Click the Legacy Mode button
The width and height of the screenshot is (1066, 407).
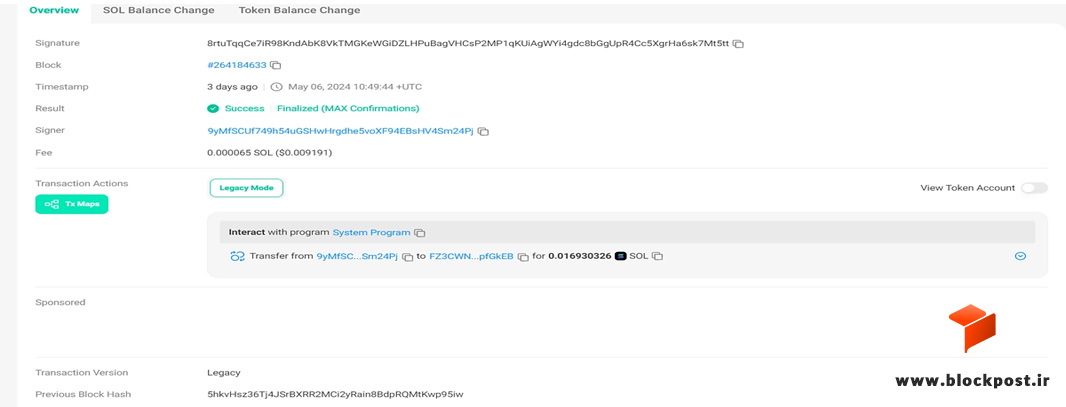coord(246,188)
